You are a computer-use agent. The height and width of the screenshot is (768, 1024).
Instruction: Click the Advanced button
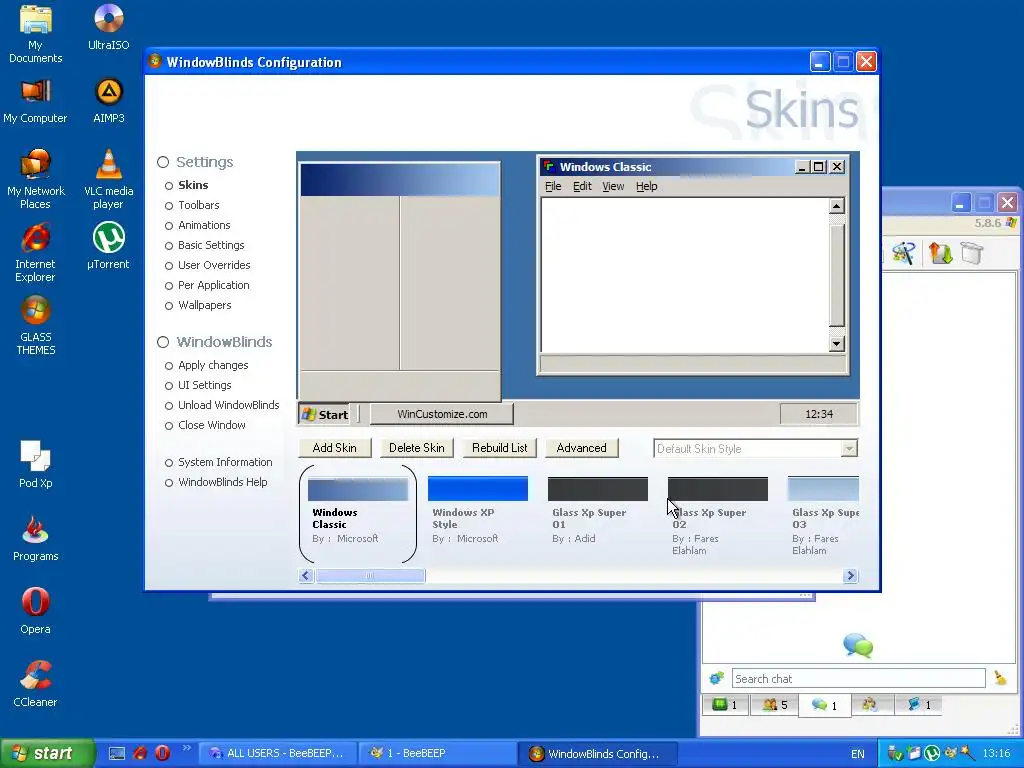[x=581, y=448]
